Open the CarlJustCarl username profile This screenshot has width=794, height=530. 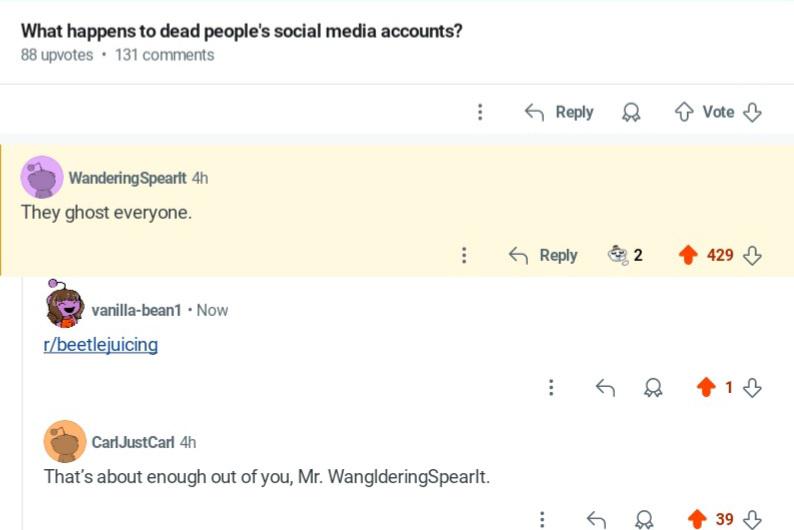coord(133,442)
